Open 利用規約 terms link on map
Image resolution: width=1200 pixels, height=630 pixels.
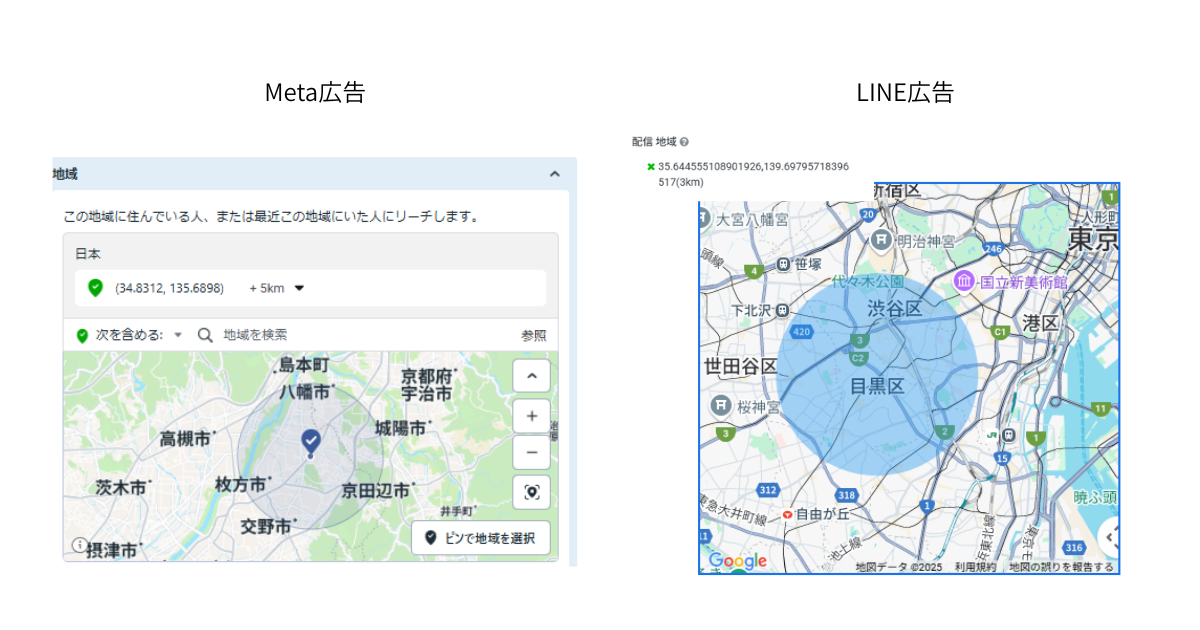pyautogui.click(x=975, y=567)
